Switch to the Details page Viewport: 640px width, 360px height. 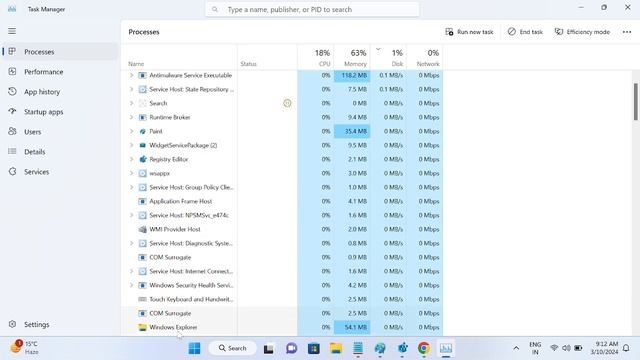[60, 152]
